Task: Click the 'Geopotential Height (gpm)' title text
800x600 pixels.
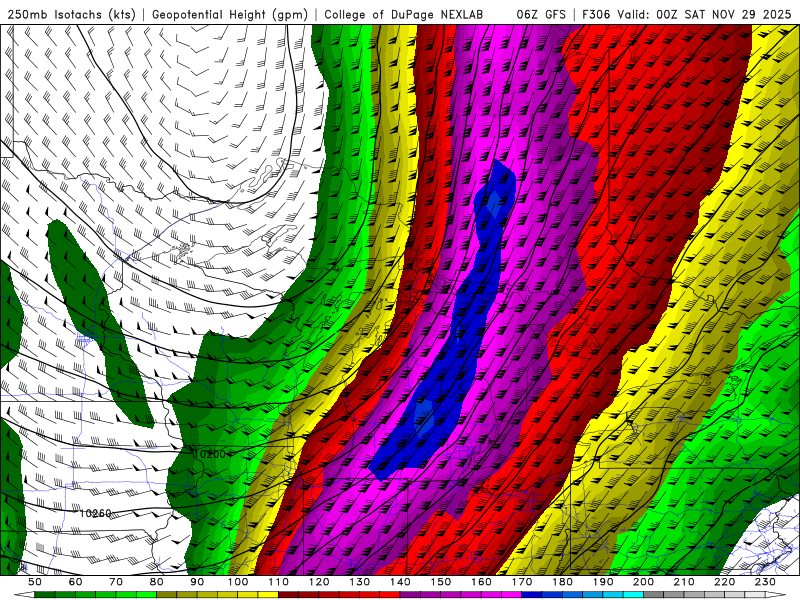Action: coord(230,15)
